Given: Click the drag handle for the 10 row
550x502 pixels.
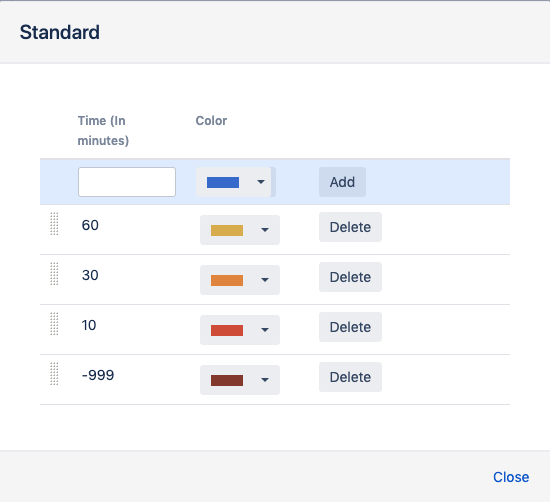Looking at the screenshot, I should 54,324.
